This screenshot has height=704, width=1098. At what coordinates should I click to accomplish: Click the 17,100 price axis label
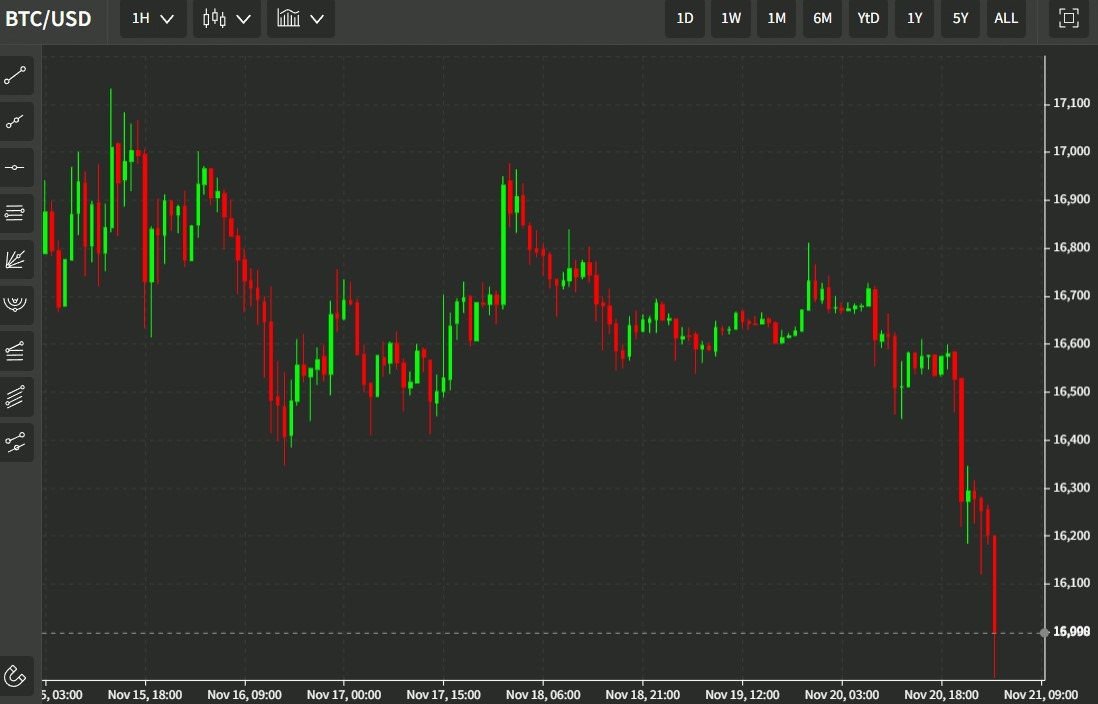coord(1071,103)
